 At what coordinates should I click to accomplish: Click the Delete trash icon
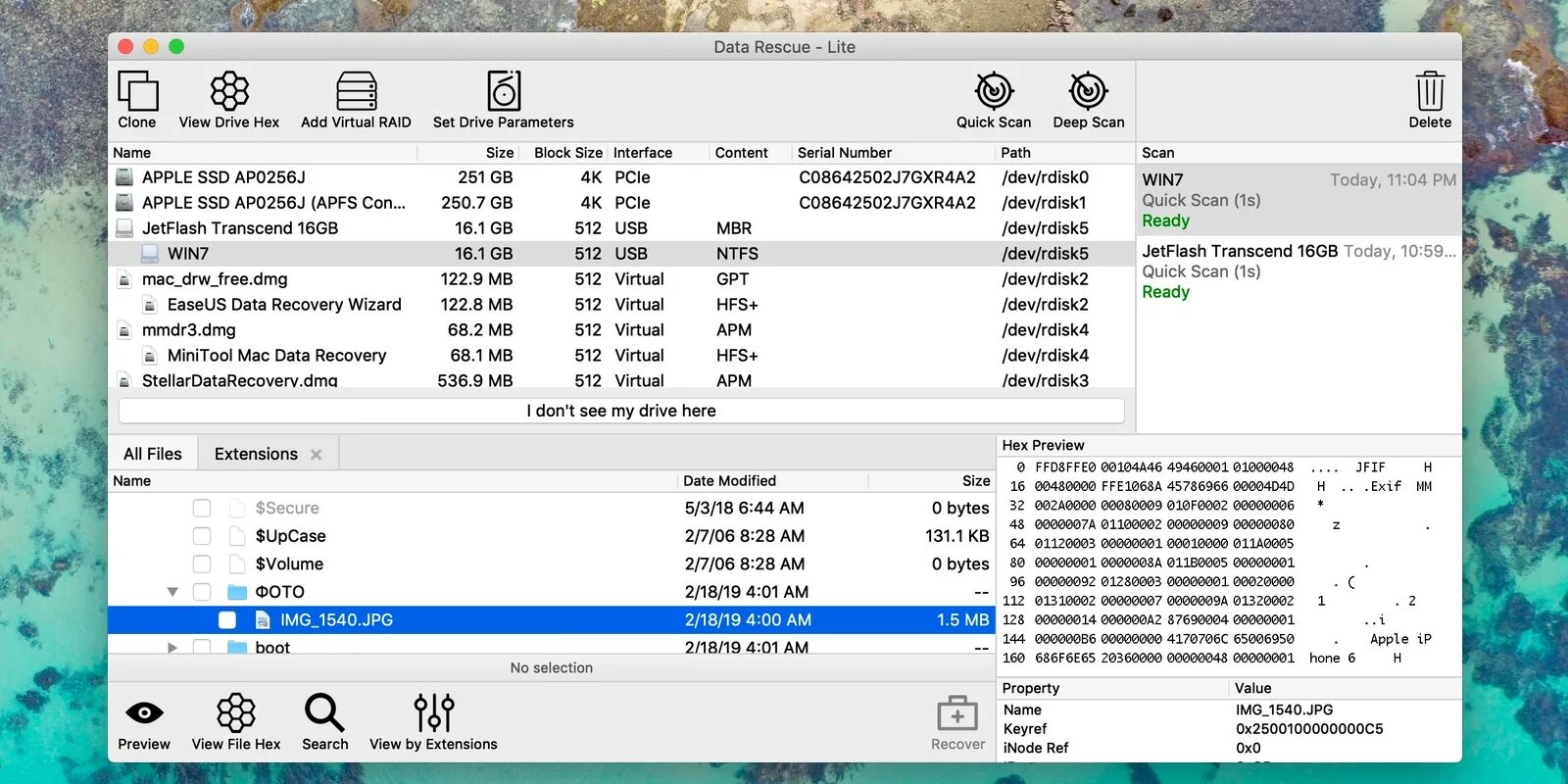[1430, 91]
